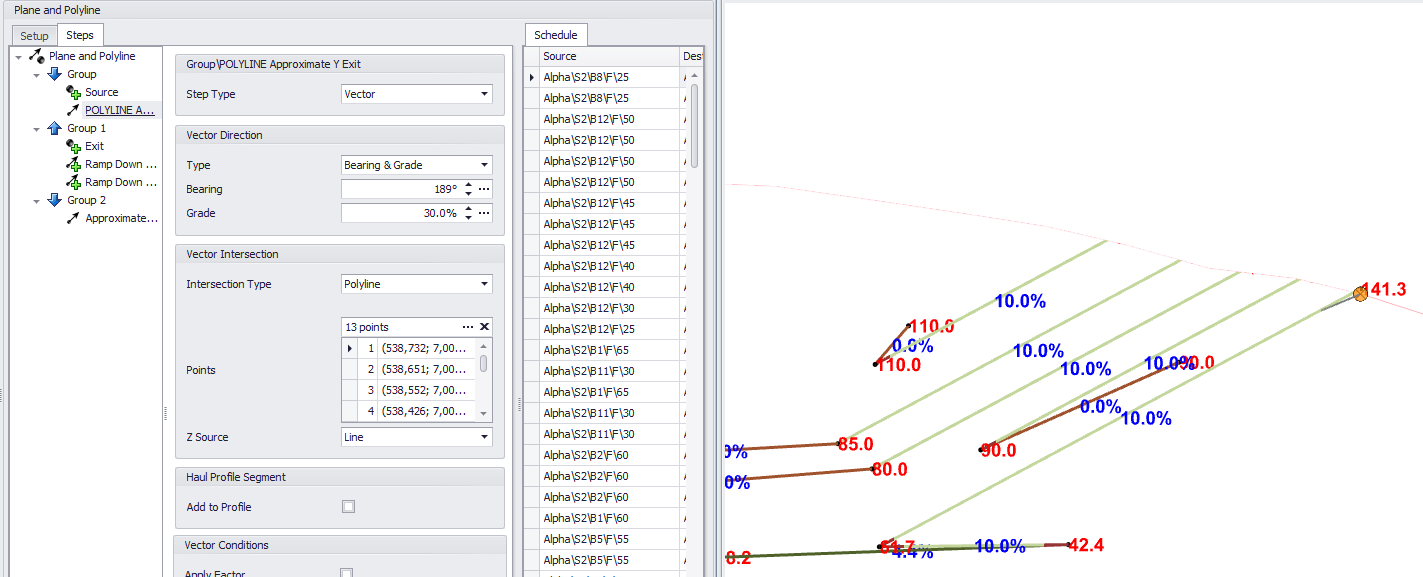Select the Schedule tab

tap(555, 35)
